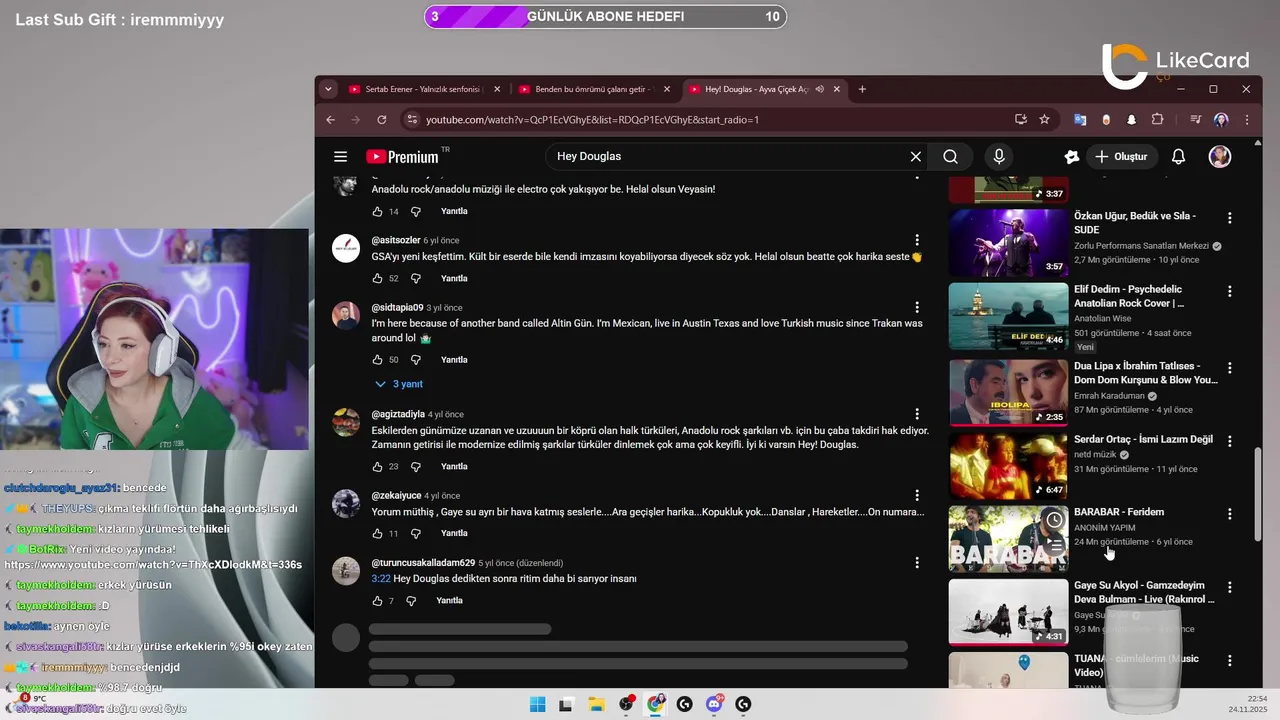Open a new browser tab
1280x720 pixels.
(x=862, y=89)
